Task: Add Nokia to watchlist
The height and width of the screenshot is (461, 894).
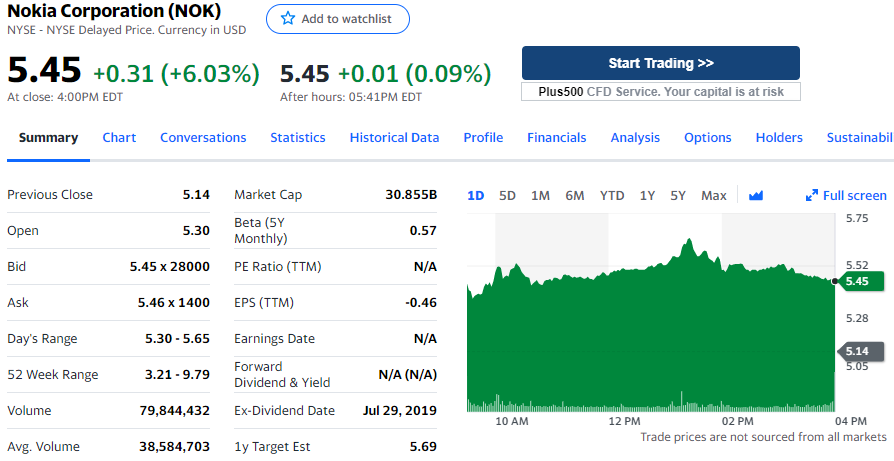Action: click(x=338, y=19)
